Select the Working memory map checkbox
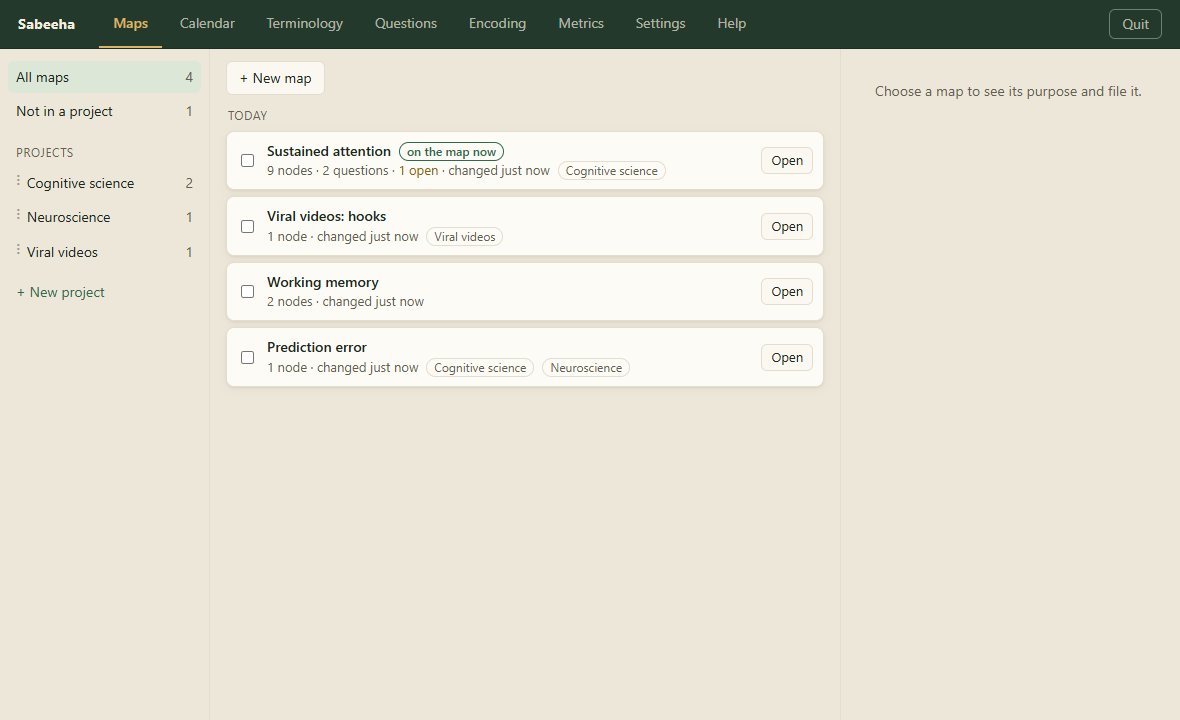Image resolution: width=1180 pixels, height=720 pixels. pos(248,291)
